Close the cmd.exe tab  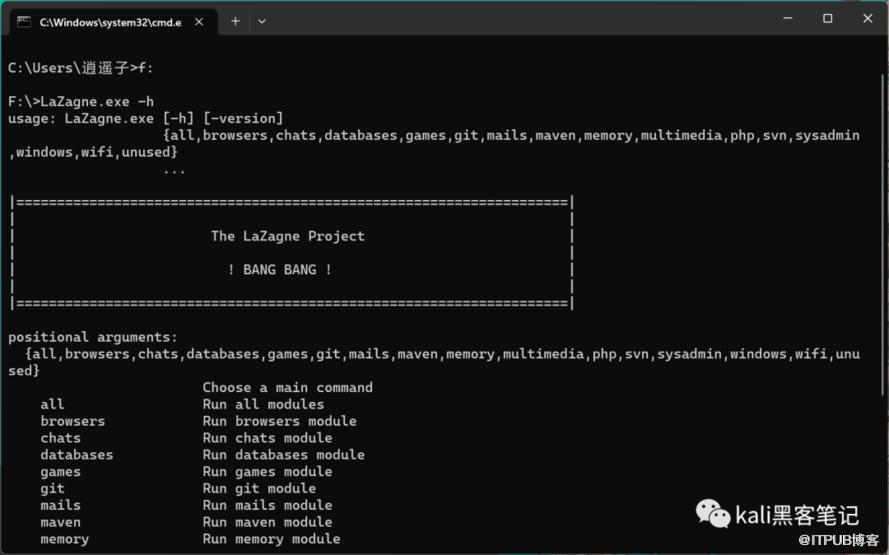pyautogui.click(x=199, y=22)
